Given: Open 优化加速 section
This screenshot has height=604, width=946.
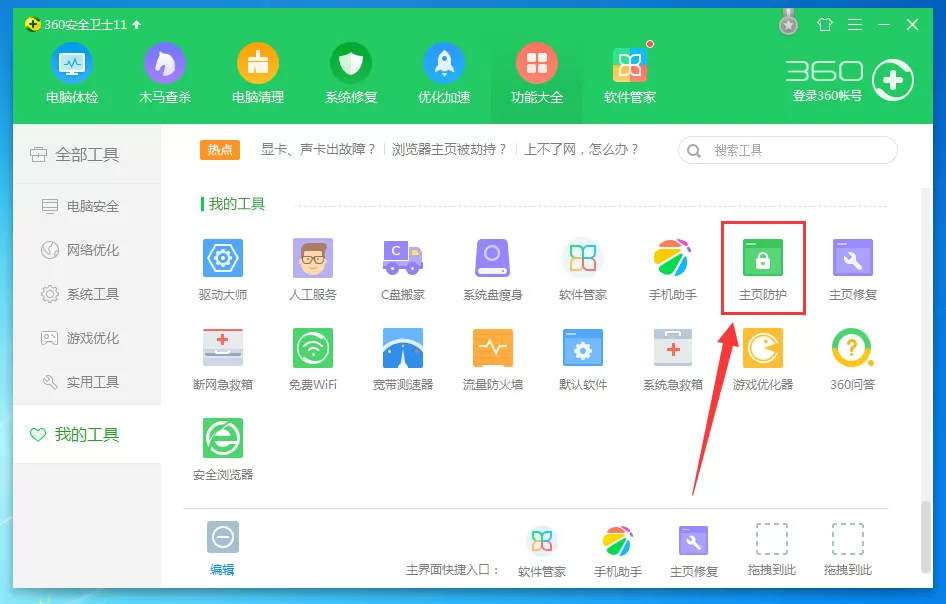Looking at the screenshot, I should [444, 74].
